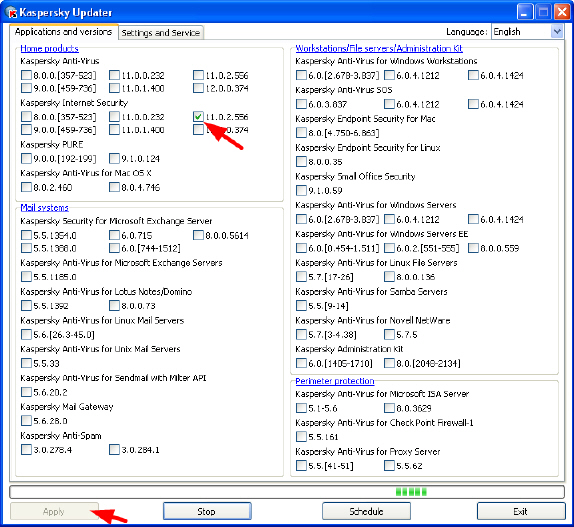Click the Kaspersky PURE product label
Viewport: 574px width, 527px height.
tap(52, 144)
